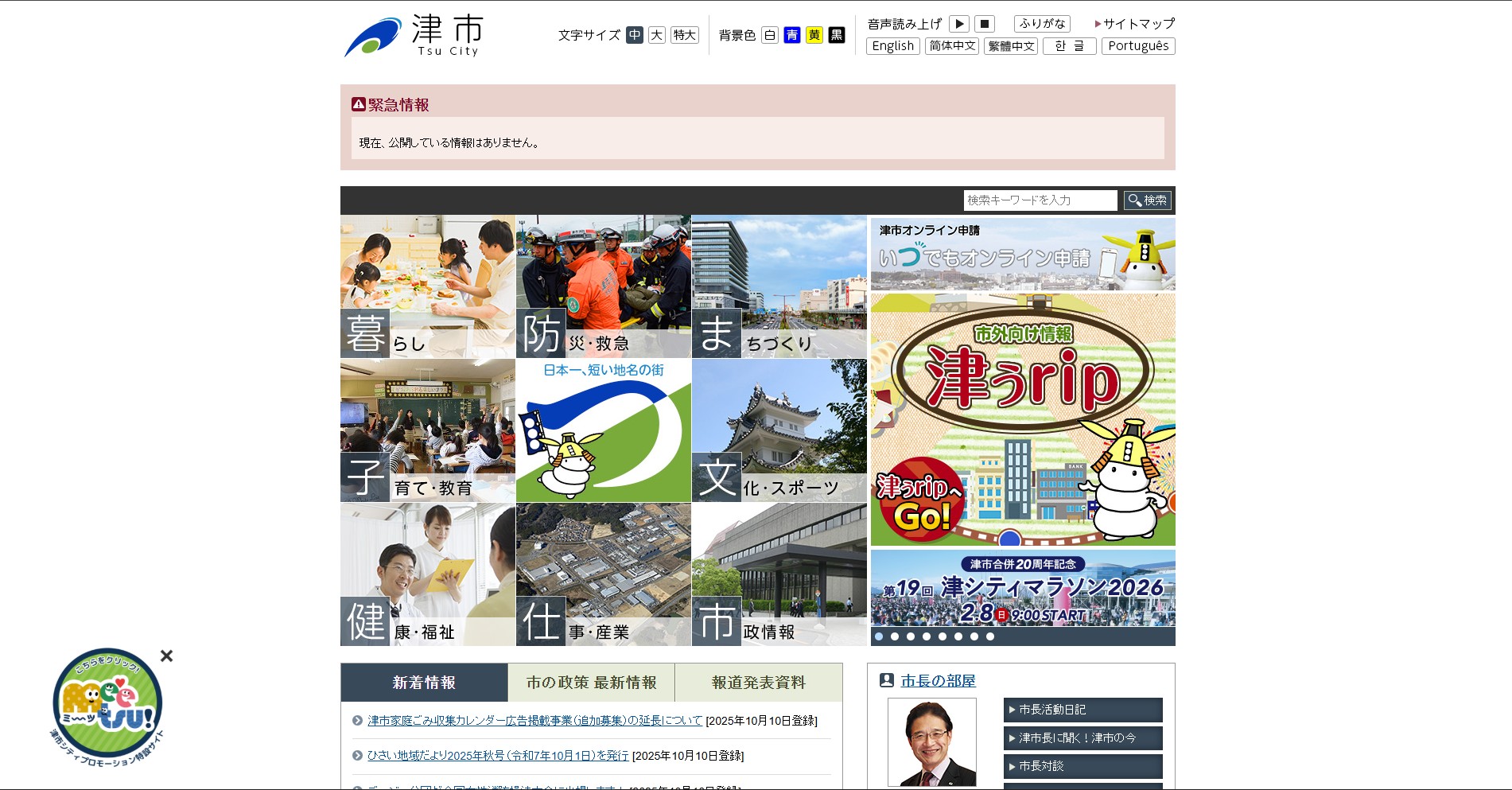The width and height of the screenshot is (1512, 790).
Task: Set text size to 特大 (extra large)
Action: (x=685, y=35)
